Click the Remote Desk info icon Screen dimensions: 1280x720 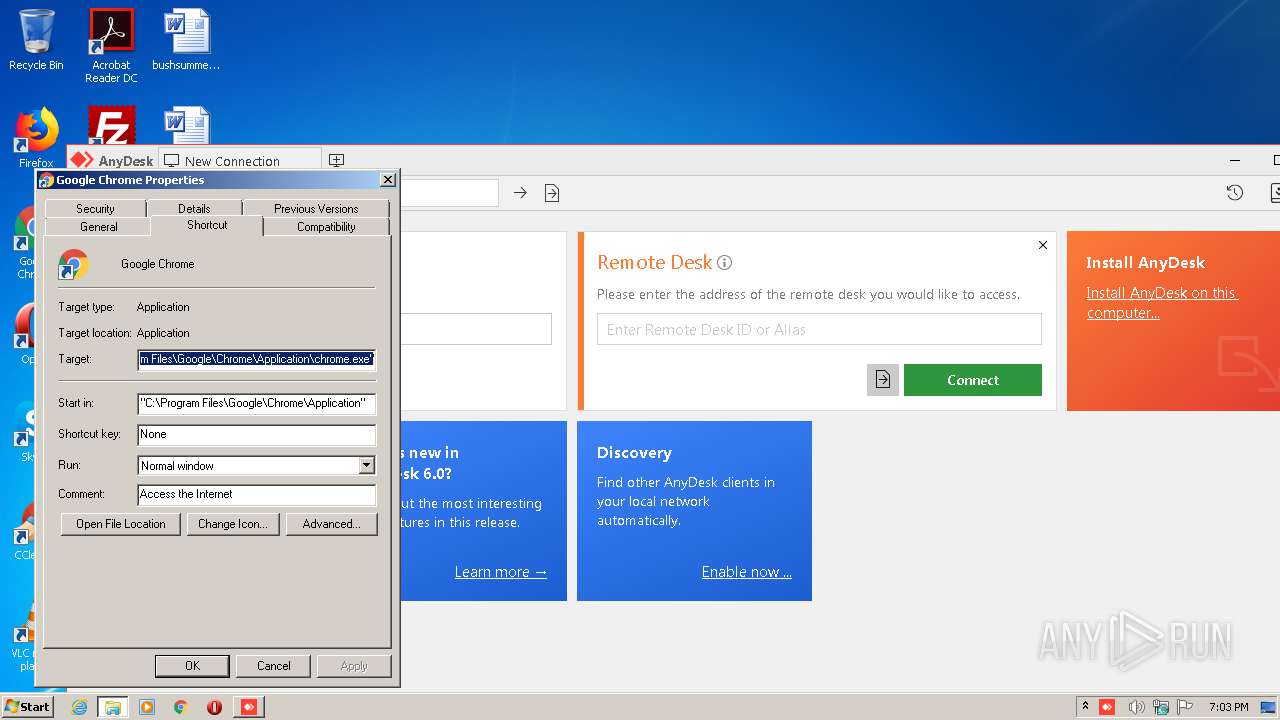725,263
